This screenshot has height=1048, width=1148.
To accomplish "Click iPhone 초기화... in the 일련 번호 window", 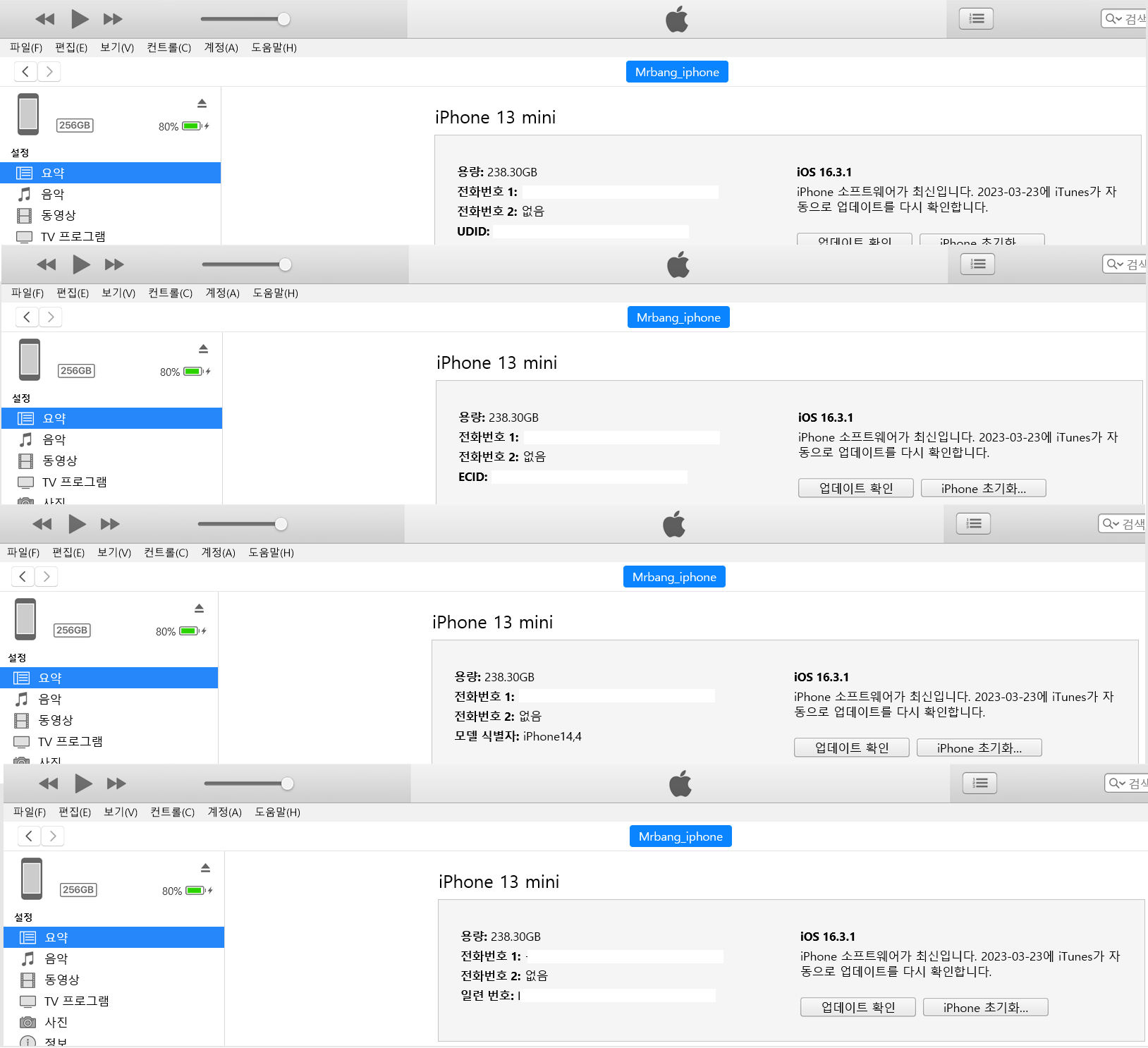I will pyautogui.click(x=986, y=1007).
